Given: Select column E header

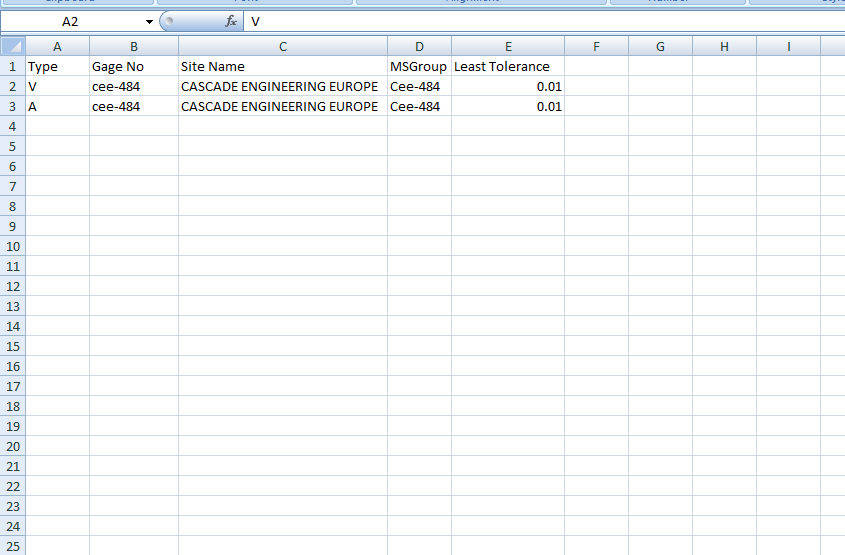Looking at the screenshot, I should [508, 47].
